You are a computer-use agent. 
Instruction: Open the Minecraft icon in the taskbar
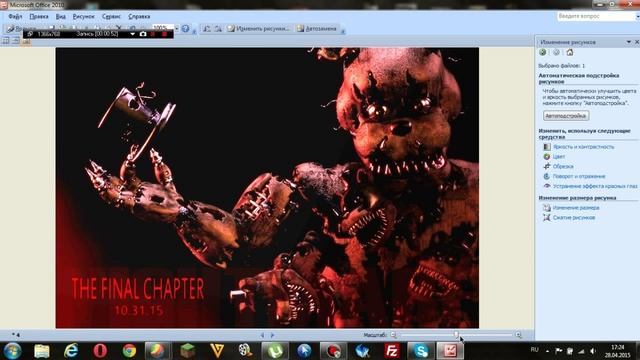[x=187, y=351]
